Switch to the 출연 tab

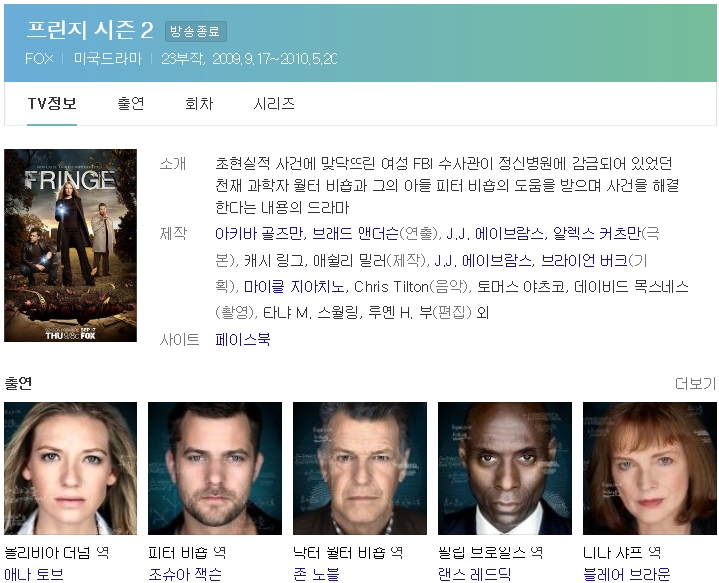click(x=131, y=104)
